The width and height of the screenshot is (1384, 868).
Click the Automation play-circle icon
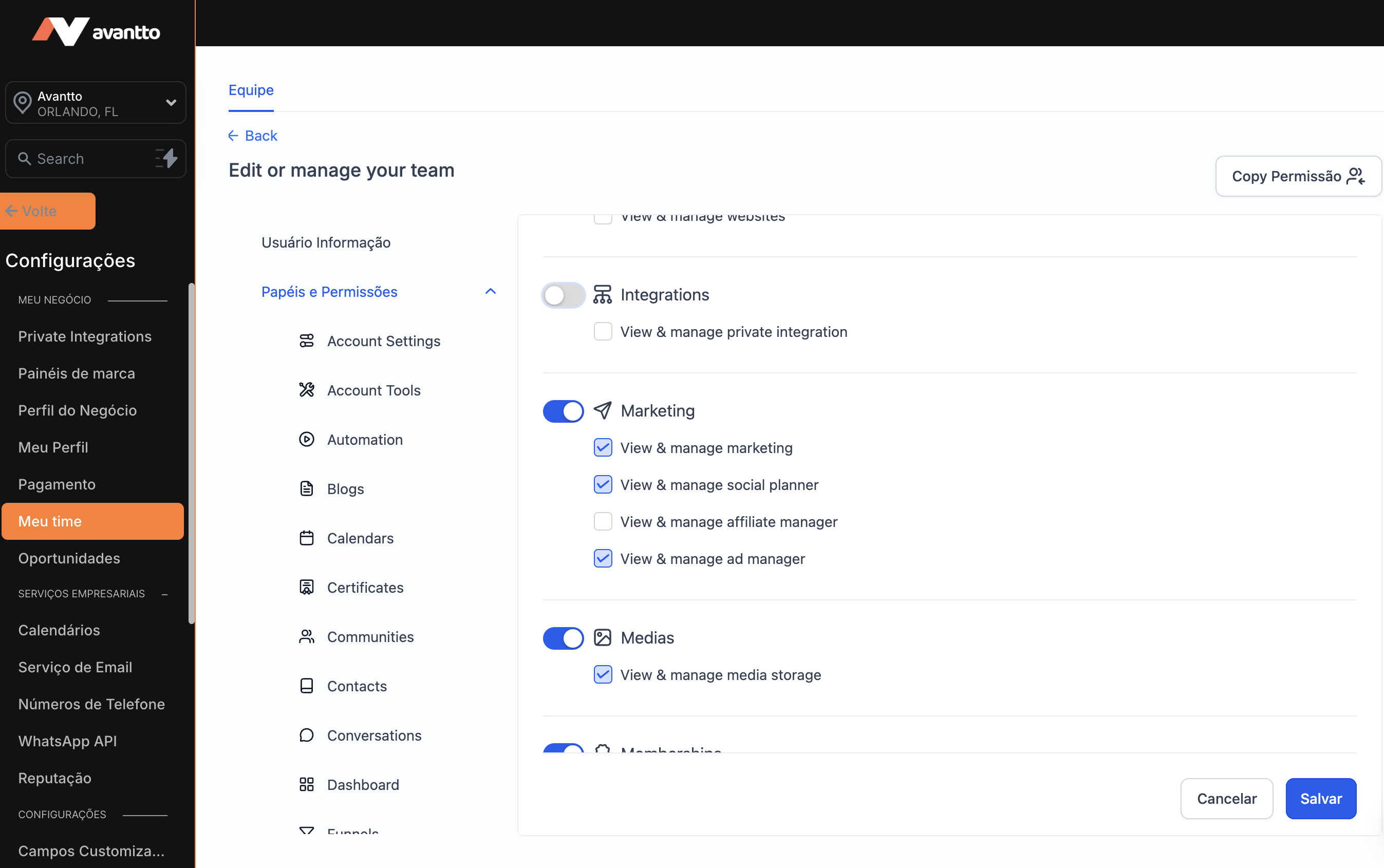click(x=307, y=440)
